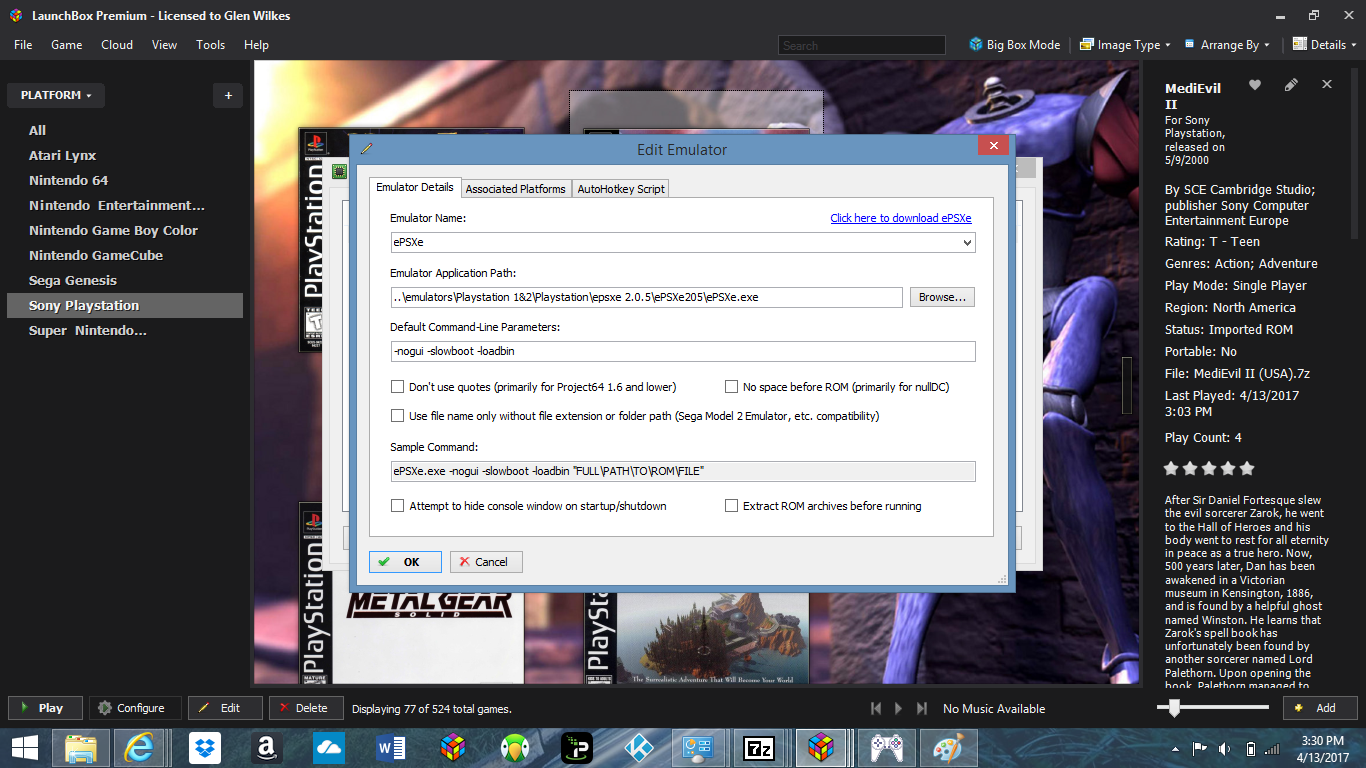The width and height of the screenshot is (1366, 768).
Task: Click the Delete button in bottom bar
Action: pos(306,708)
